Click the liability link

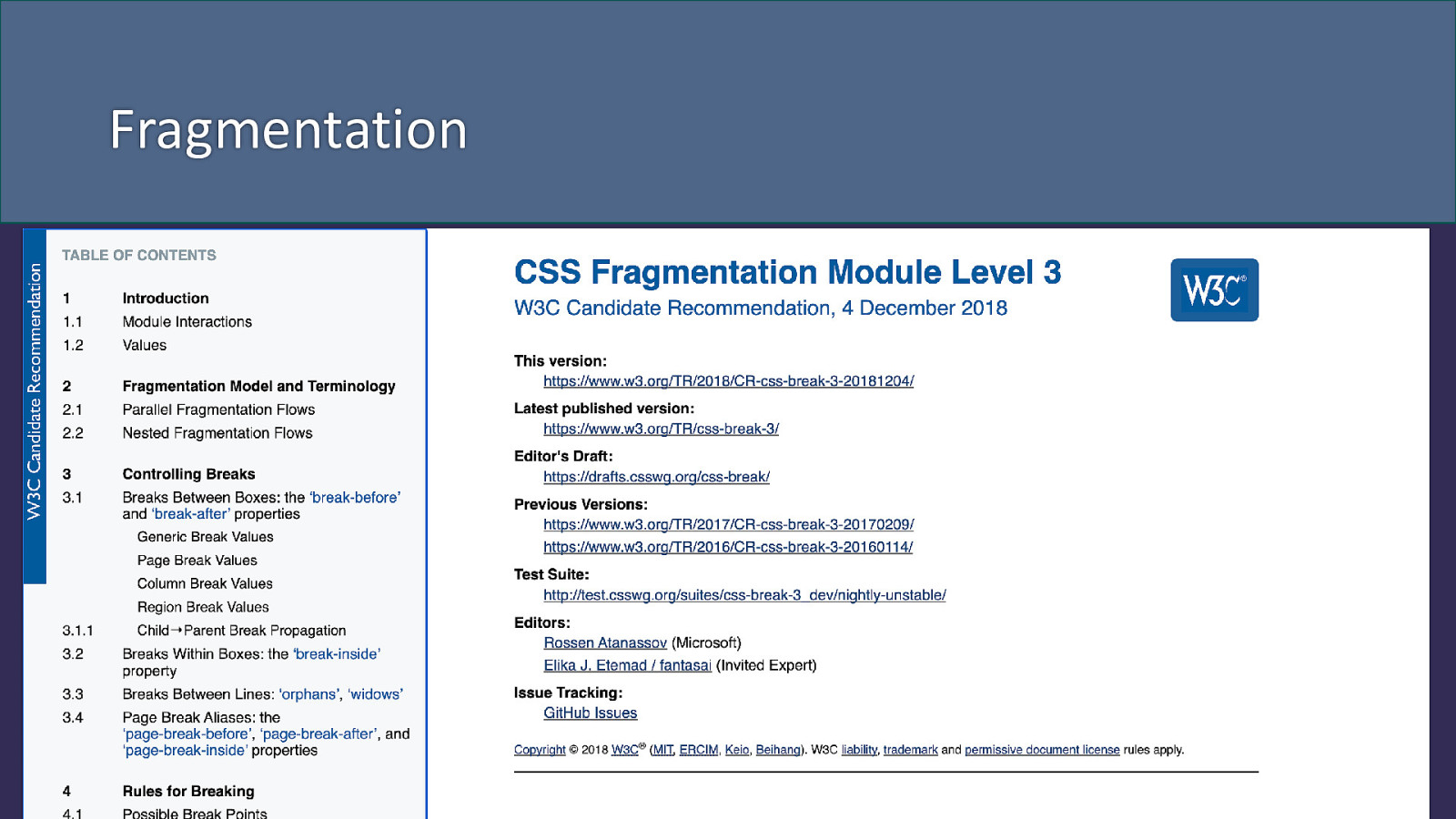(859, 750)
